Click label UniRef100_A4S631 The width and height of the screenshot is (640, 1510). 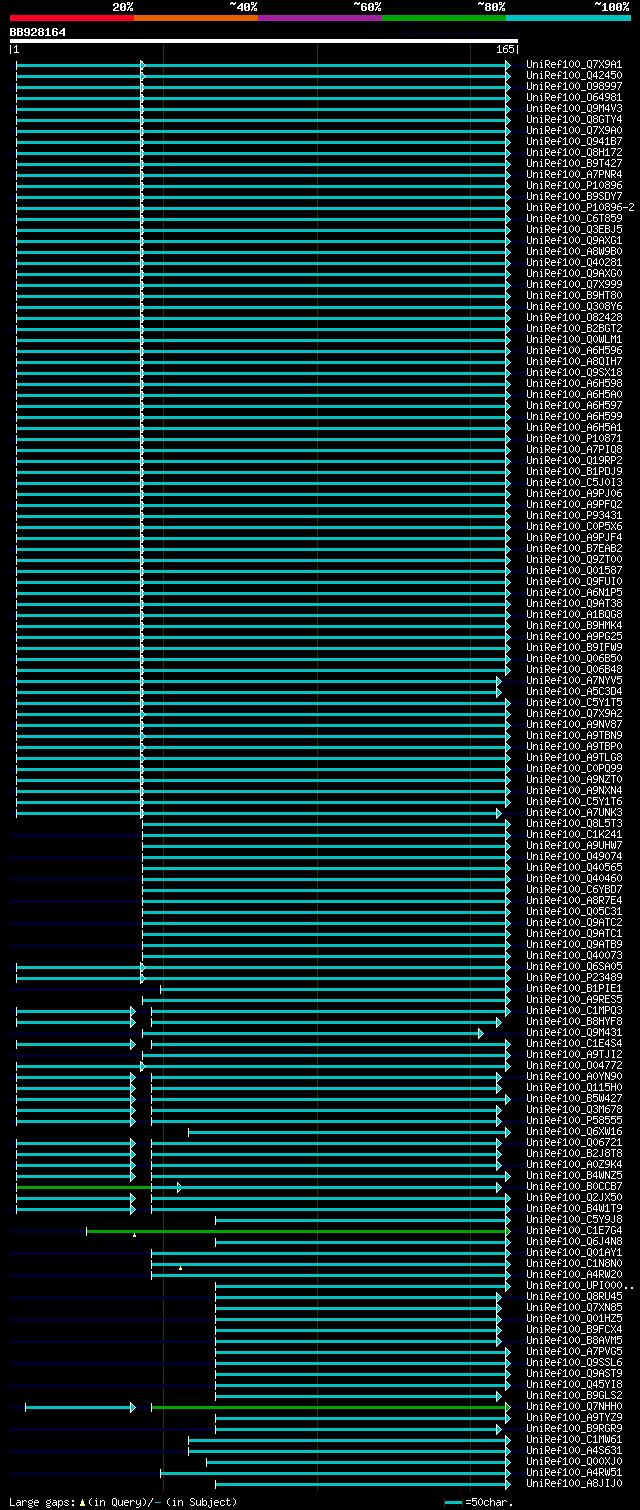click(x=574, y=1451)
